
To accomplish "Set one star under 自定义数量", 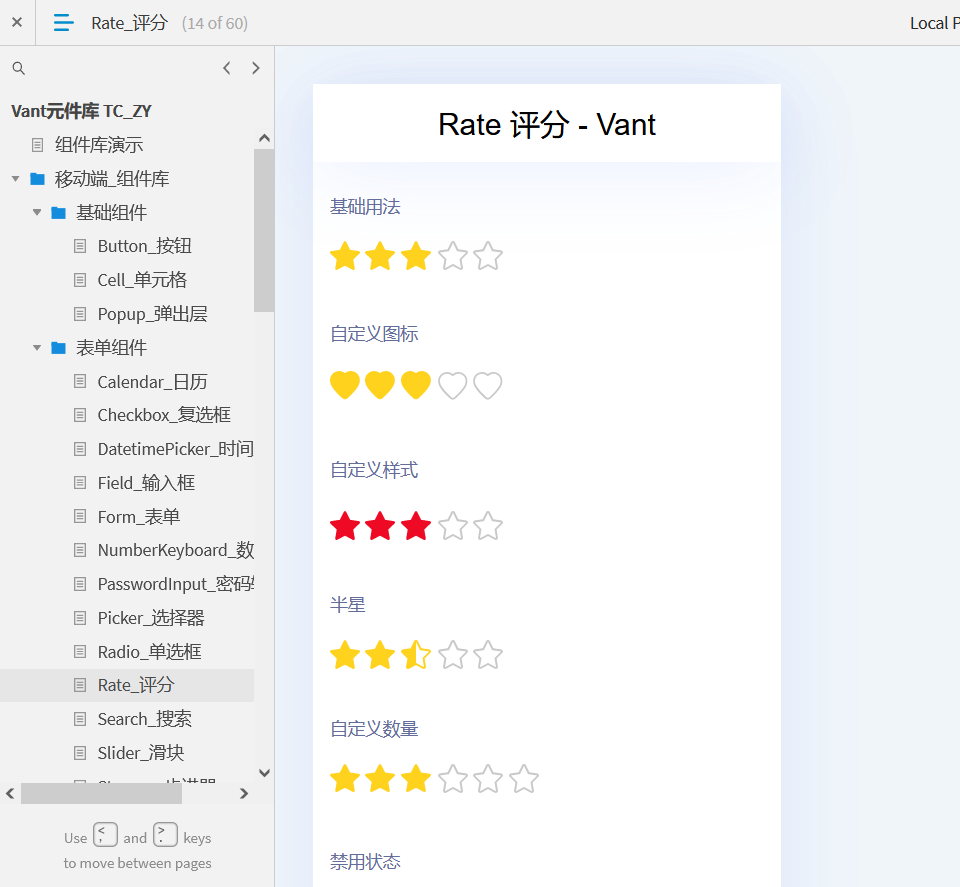I will (x=345, y=779).
